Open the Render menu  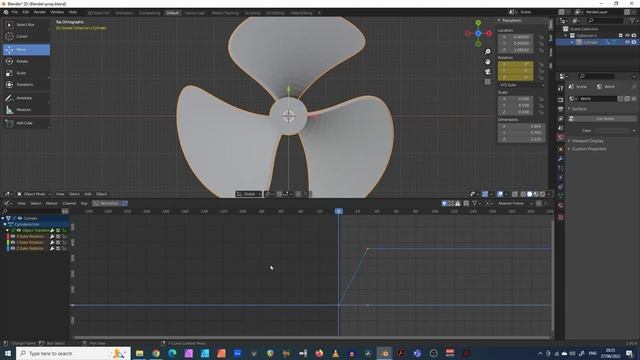pos(40,12)
